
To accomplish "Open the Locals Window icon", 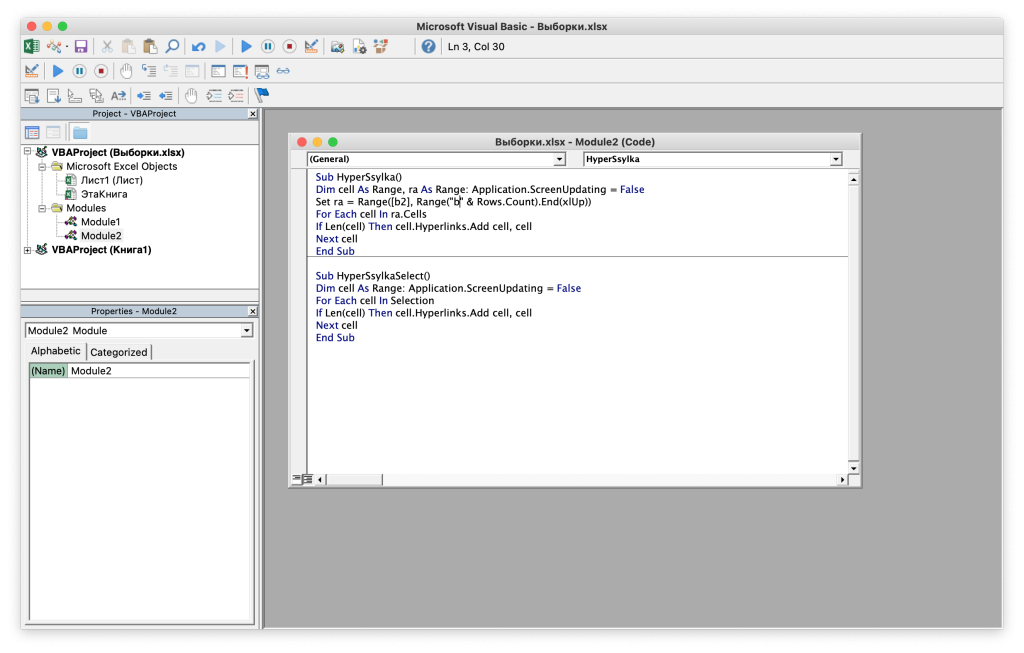I will [x=218, y=71].
